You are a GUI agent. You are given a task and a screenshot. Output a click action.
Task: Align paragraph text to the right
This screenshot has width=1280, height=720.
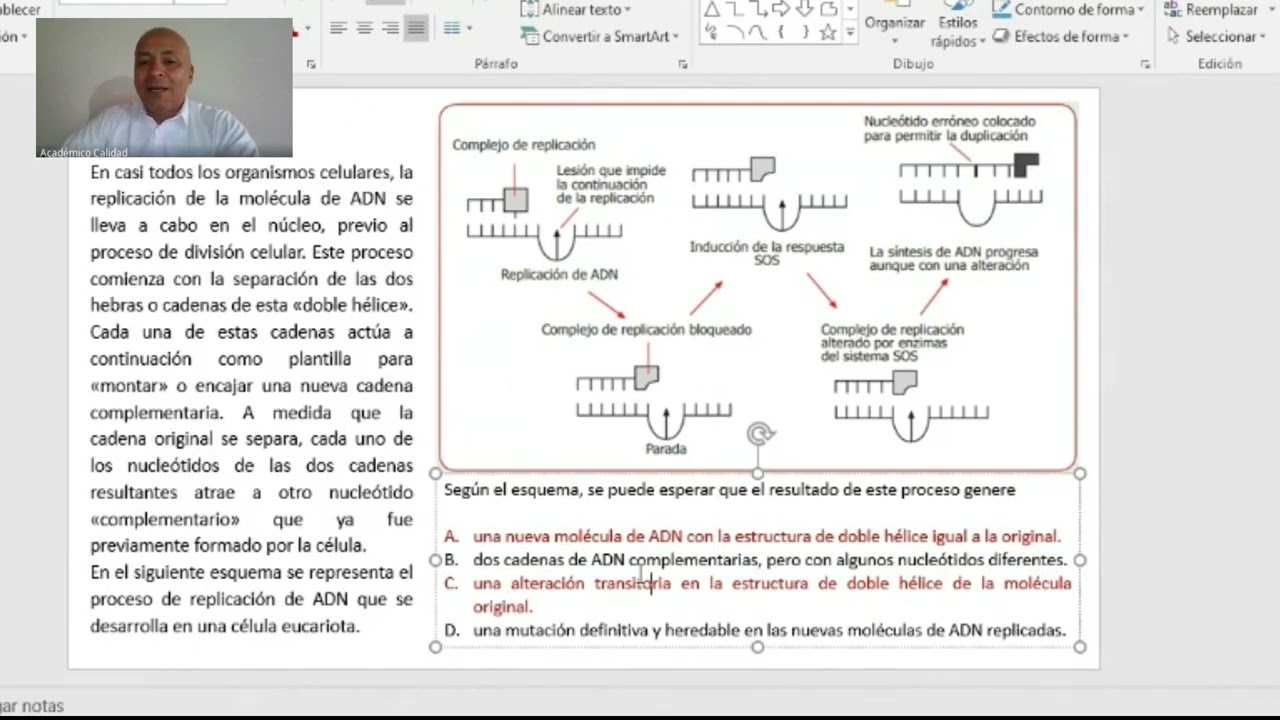pos(390,28)
